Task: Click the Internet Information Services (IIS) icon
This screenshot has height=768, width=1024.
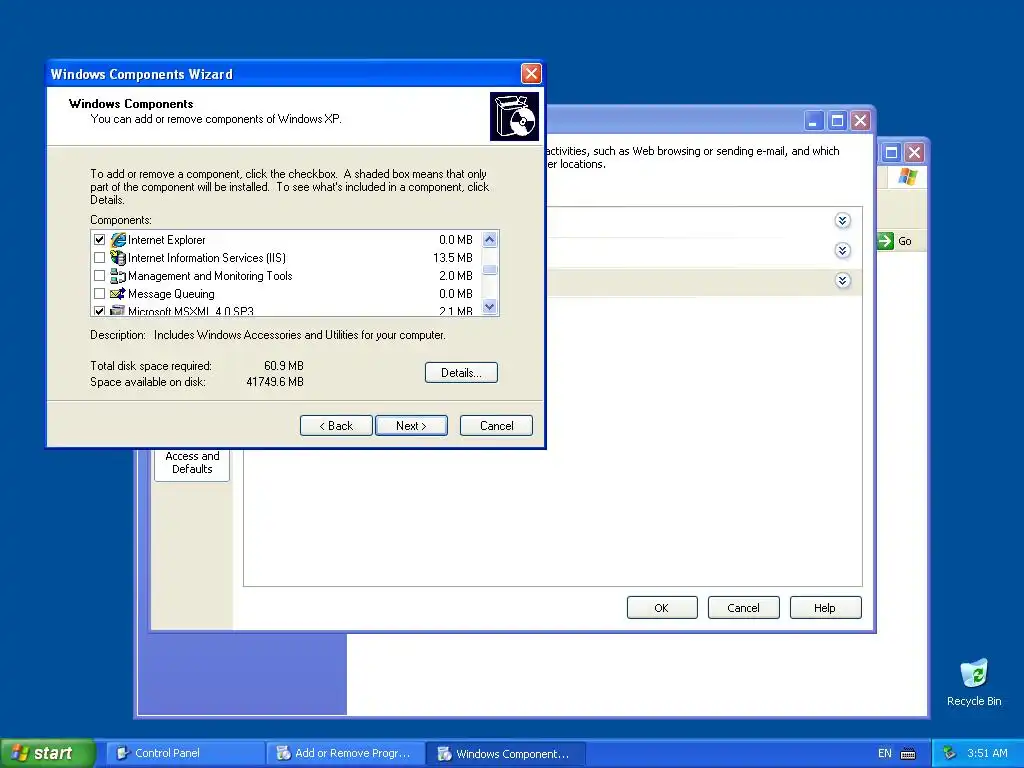Action: [118, 258]
